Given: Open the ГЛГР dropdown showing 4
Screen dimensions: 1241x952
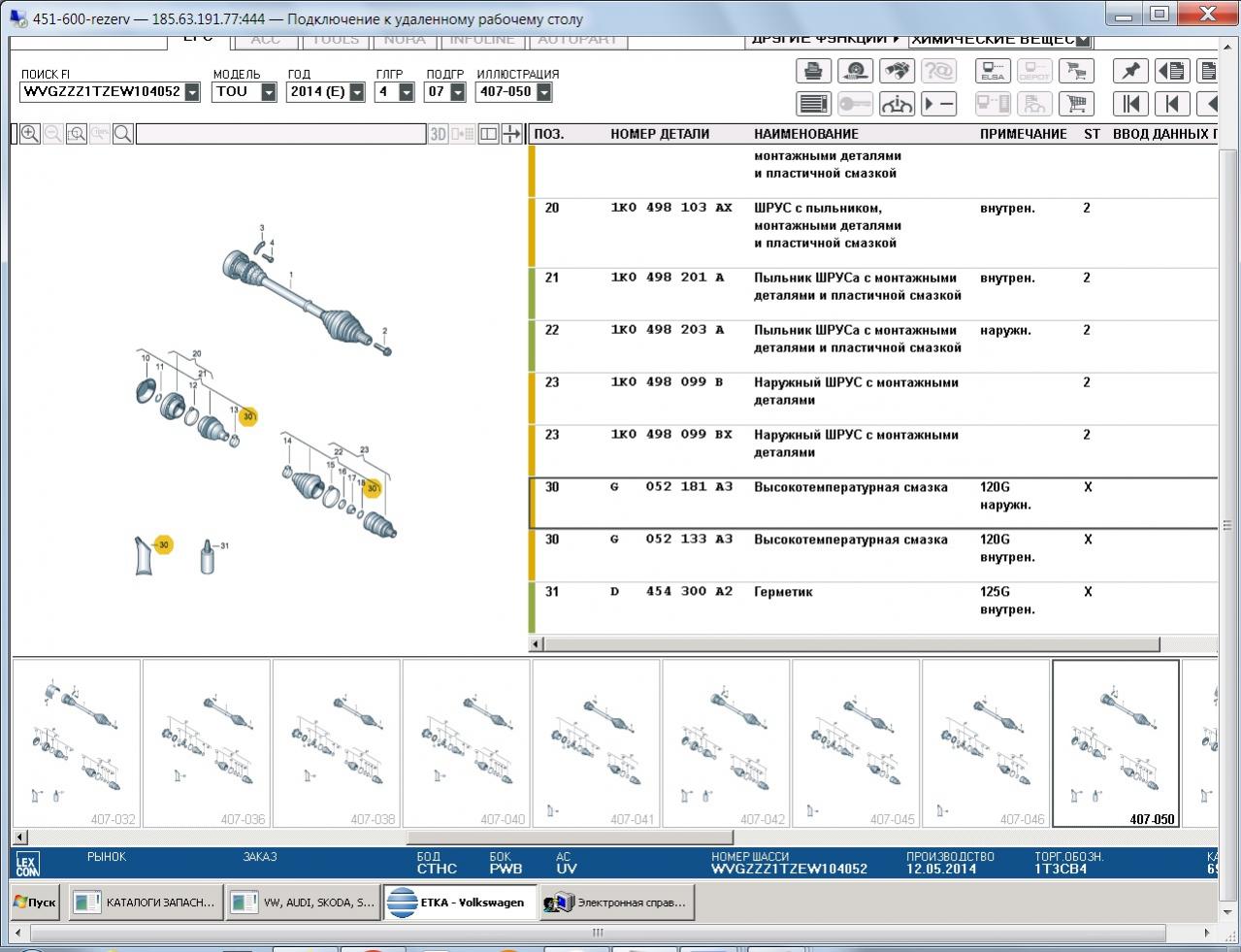Looking at the screenshot, I should click(x=407, y=91).
